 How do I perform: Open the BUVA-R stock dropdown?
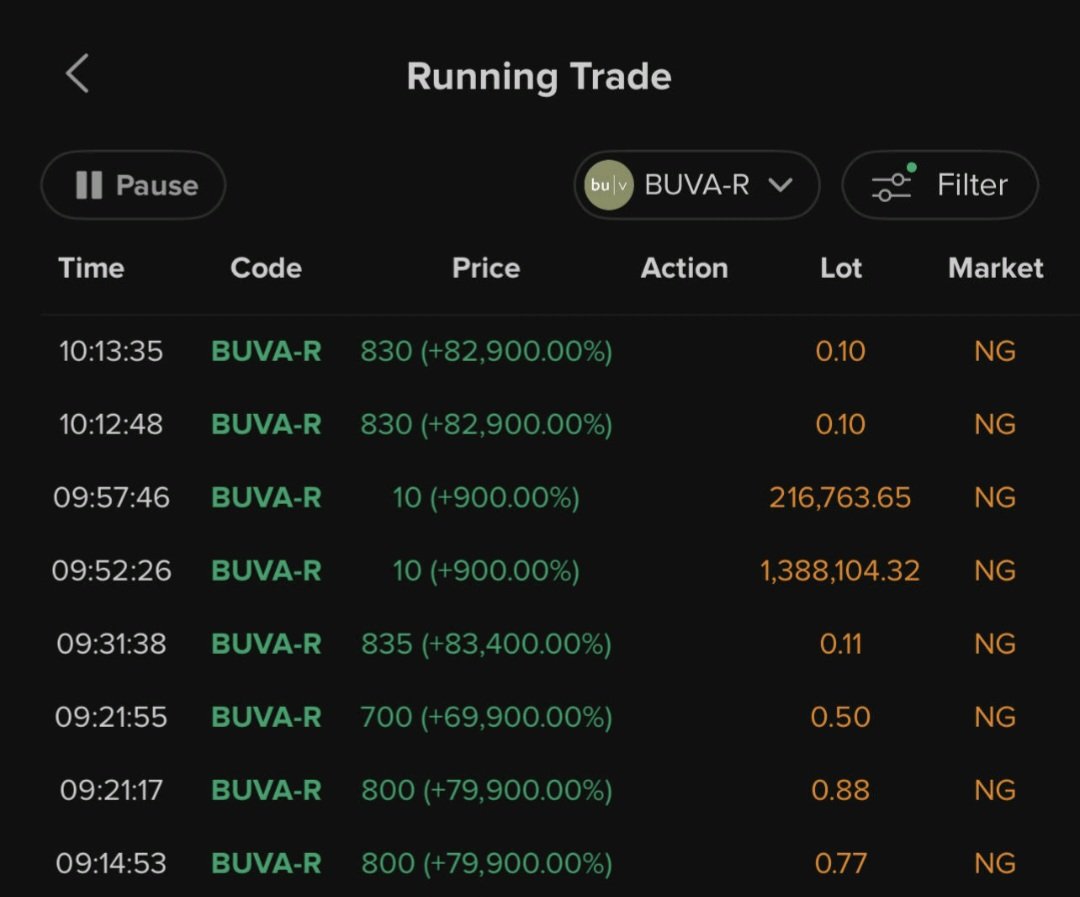pyautogui.click(x=696, y=185)
